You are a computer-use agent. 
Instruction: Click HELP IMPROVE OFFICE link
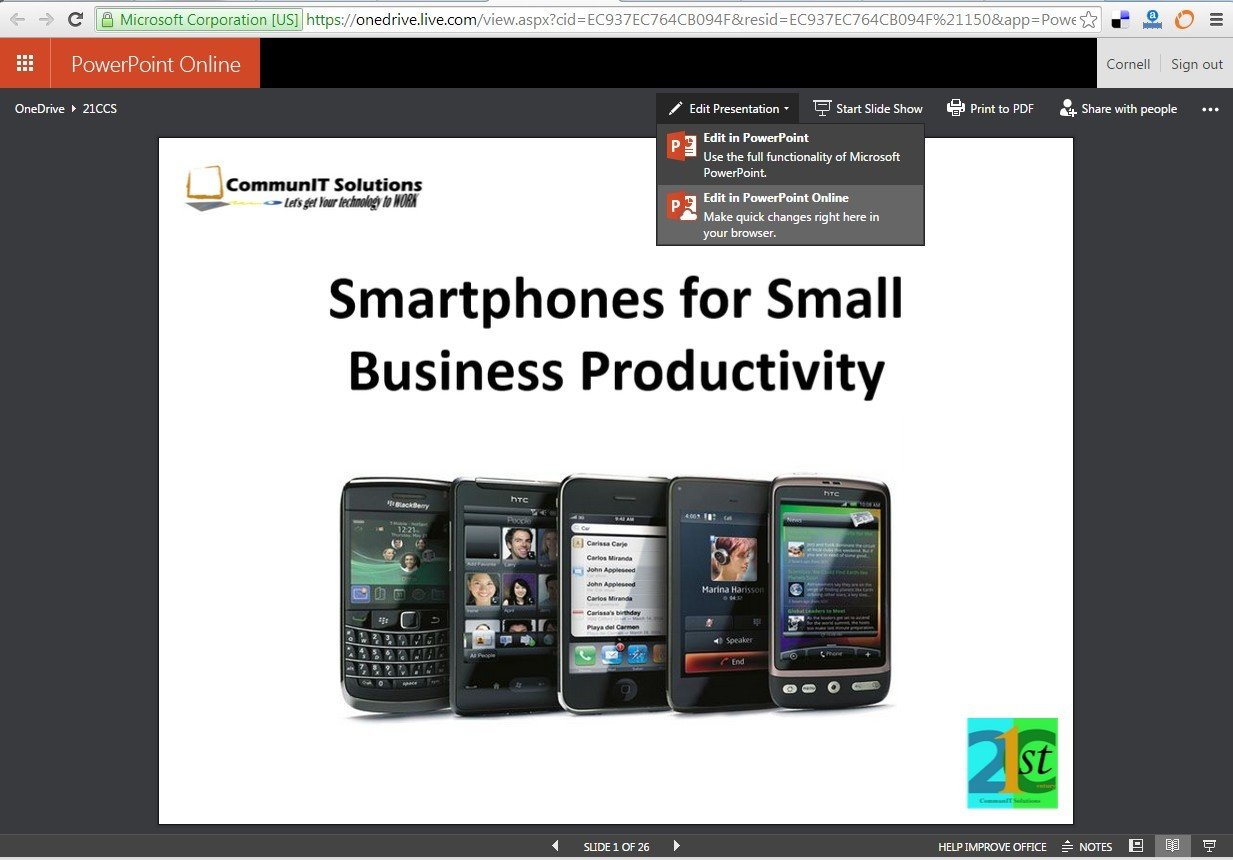992,847
